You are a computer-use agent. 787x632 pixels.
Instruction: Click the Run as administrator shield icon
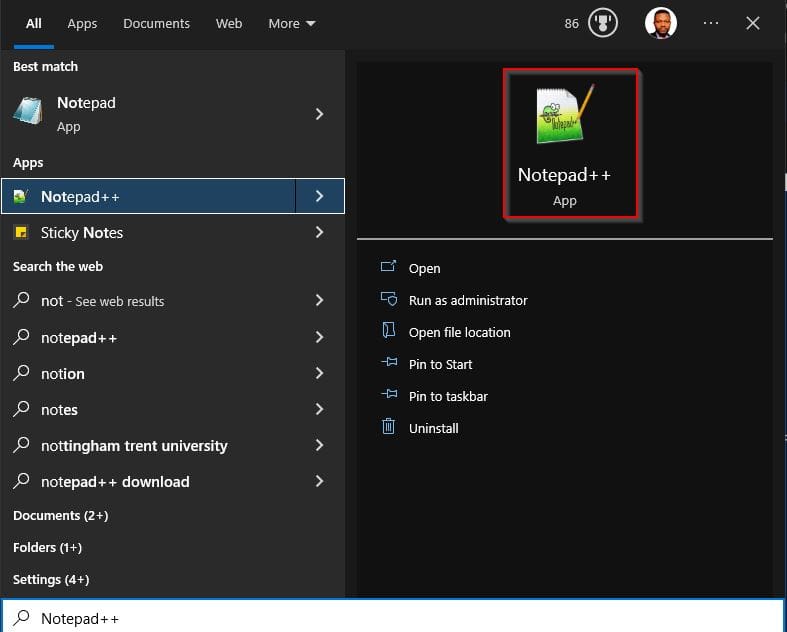pyautogui.click(x=388, y=299)
